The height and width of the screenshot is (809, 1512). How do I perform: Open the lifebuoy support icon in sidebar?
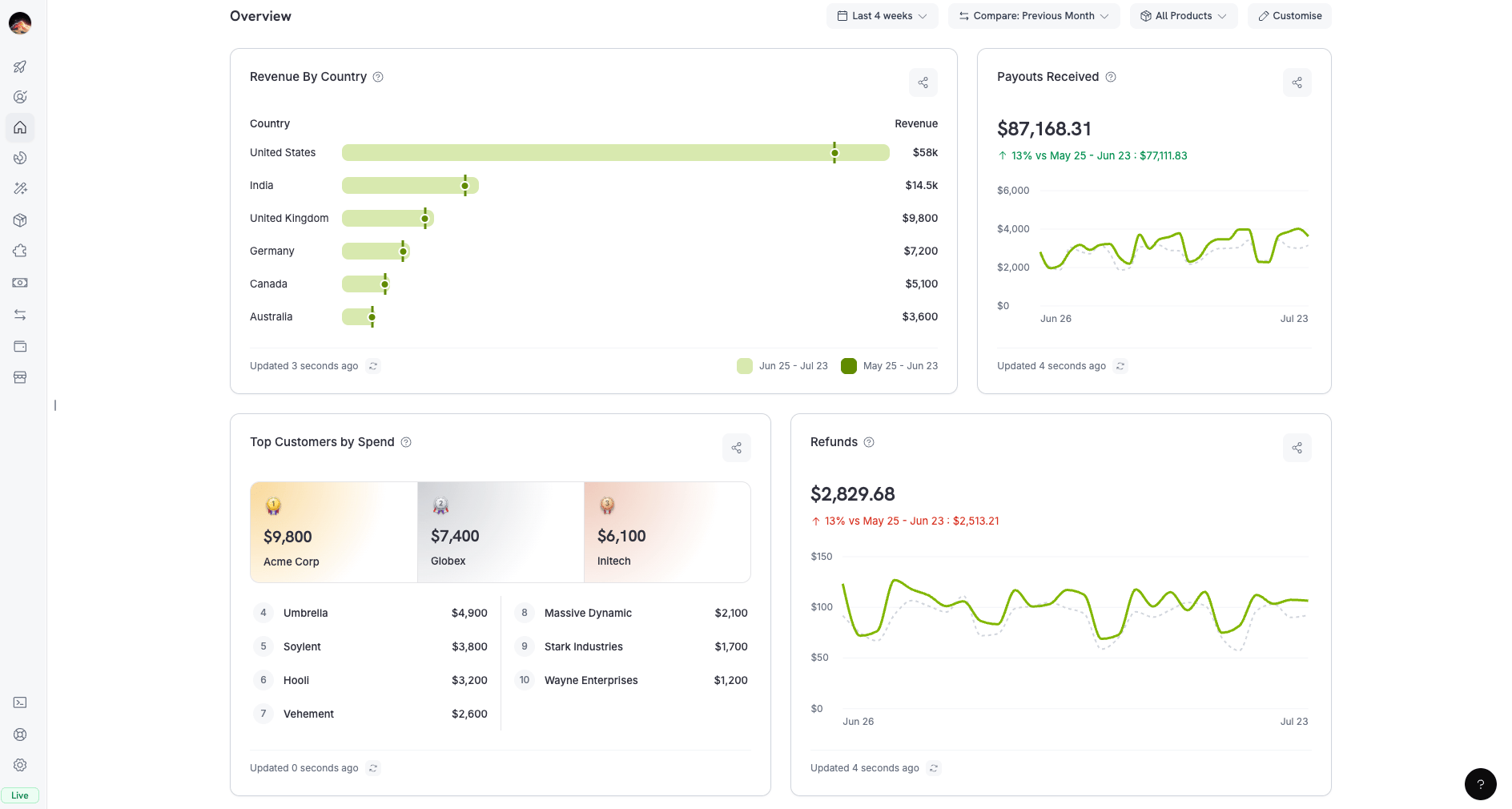(20, 735)
